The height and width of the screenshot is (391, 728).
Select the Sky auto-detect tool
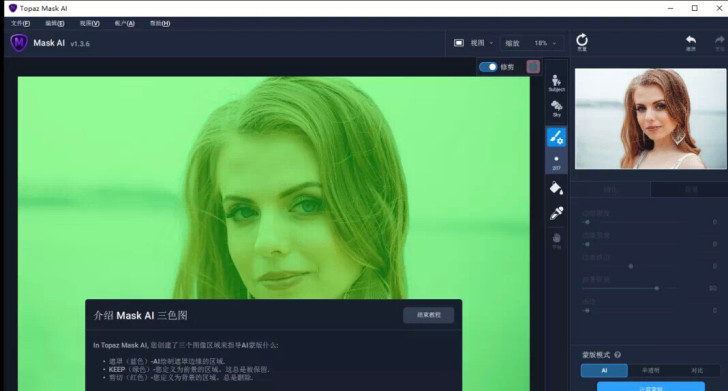(556, 109)
